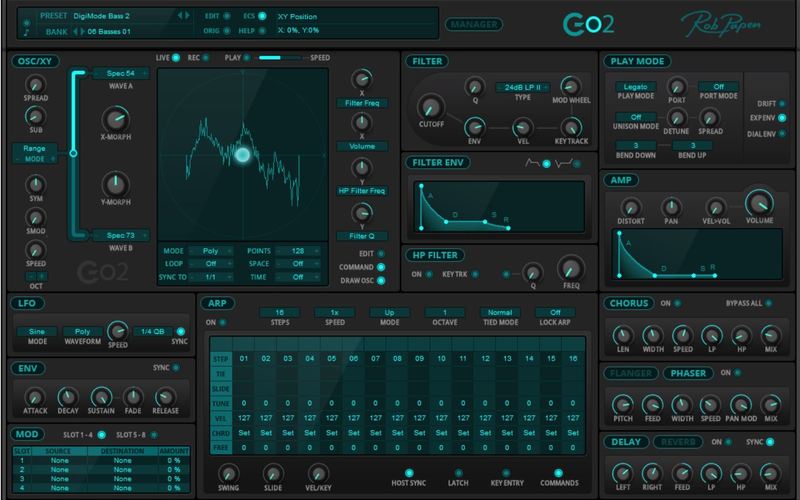The height and width of the screenshot is (500, 800).
Task: Switch to the PHASER tab
Action: point(688,373)
